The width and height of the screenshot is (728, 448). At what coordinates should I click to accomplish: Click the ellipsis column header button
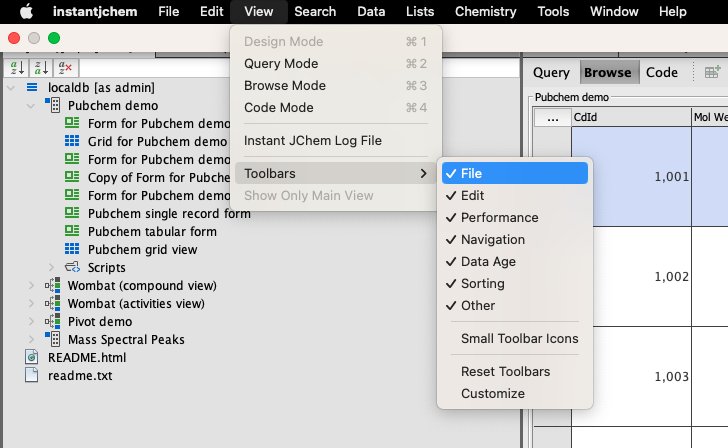click(x=551, y=117)
